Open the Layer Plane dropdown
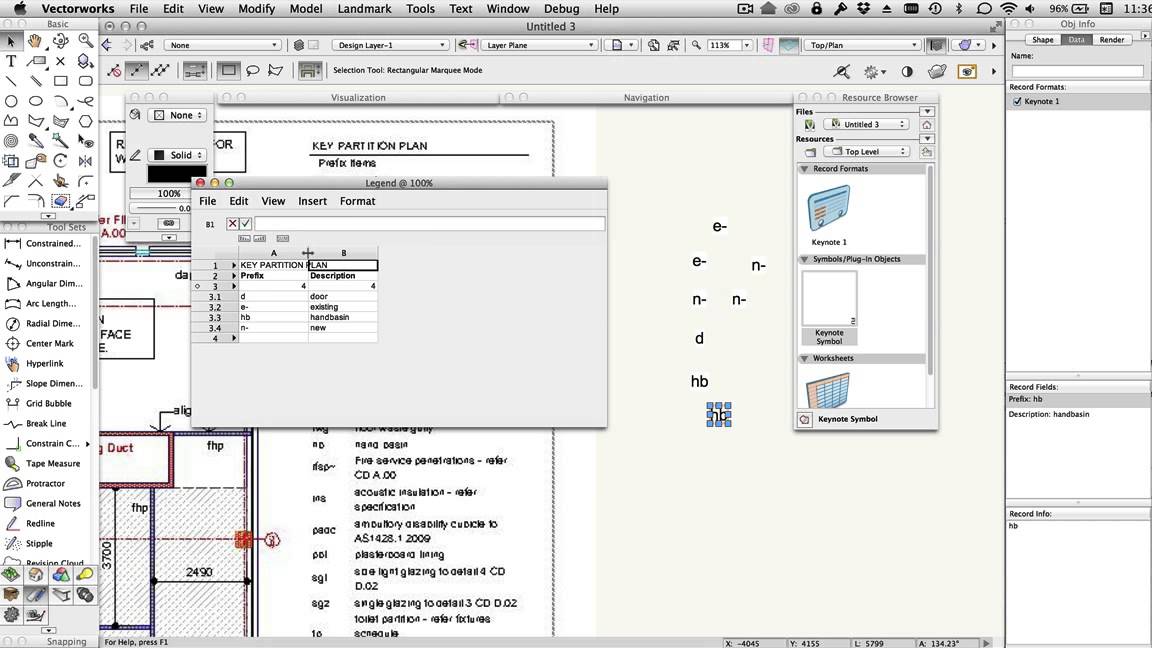 (x=540, y=45)
